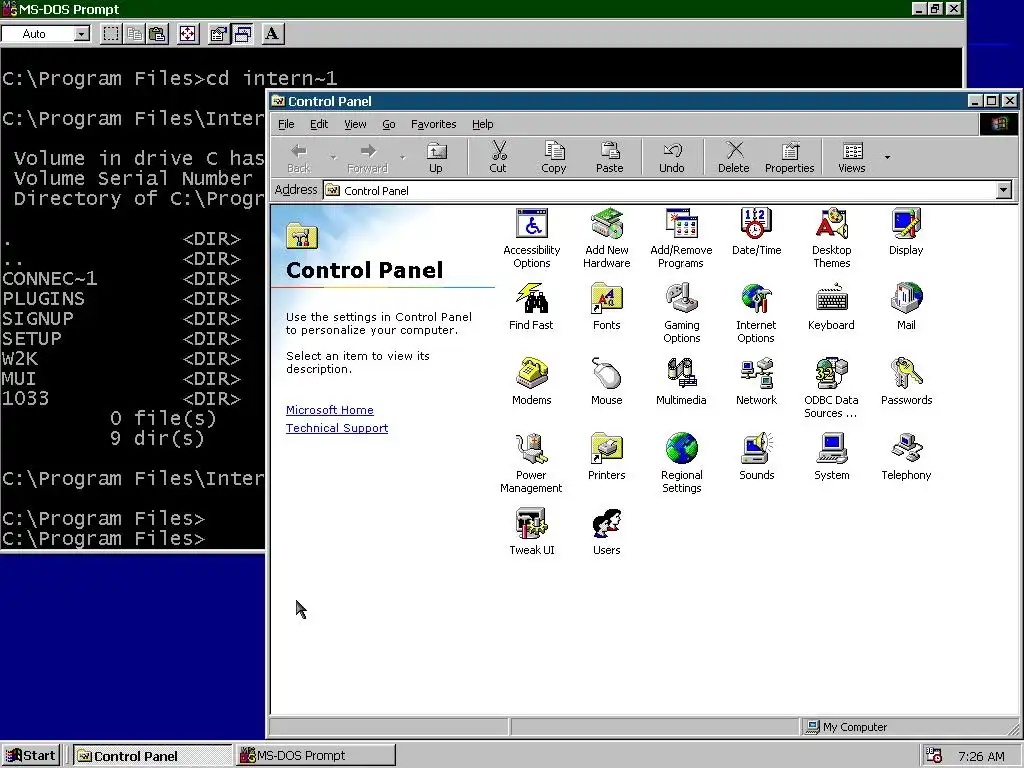Open the Passwords applet
The image size is (1024, 768).
pyautogui.click(x=906, y=382)
